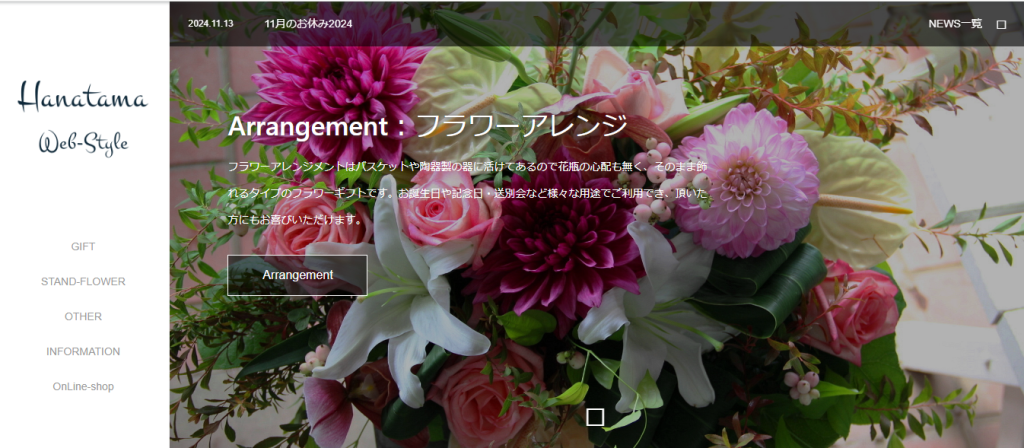The image size is (1024, 448).
Task: Go to the OTHER menu section
Action: pos(84,316)
